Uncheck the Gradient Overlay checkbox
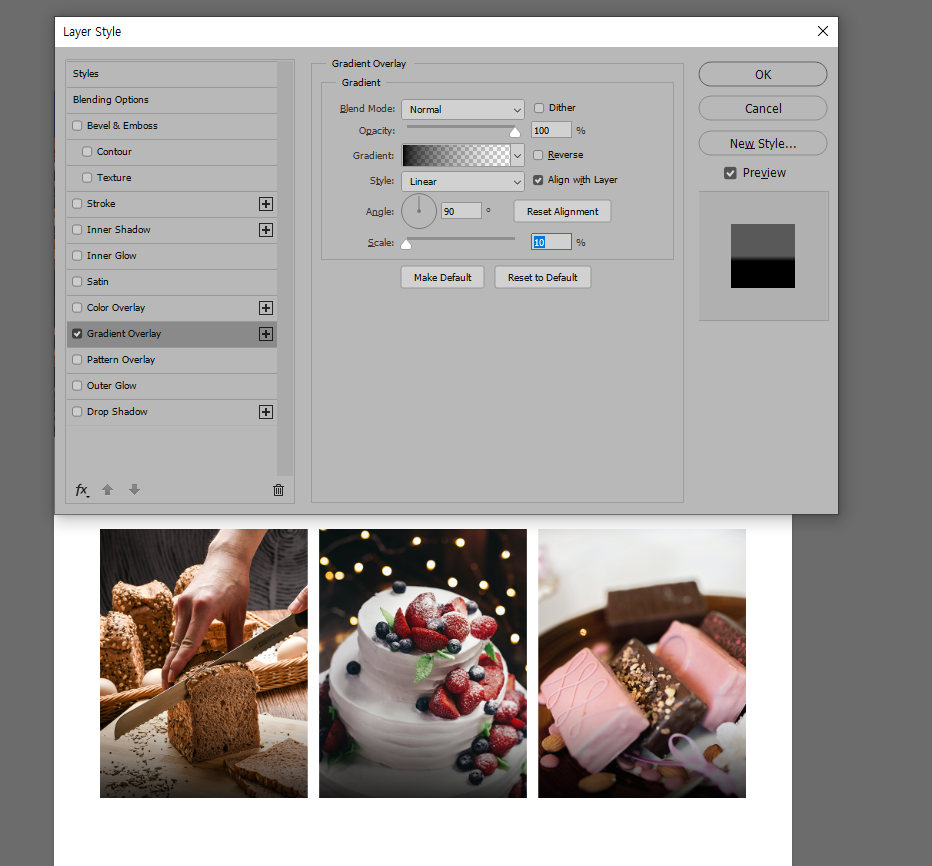 click(x=77, y=333)
